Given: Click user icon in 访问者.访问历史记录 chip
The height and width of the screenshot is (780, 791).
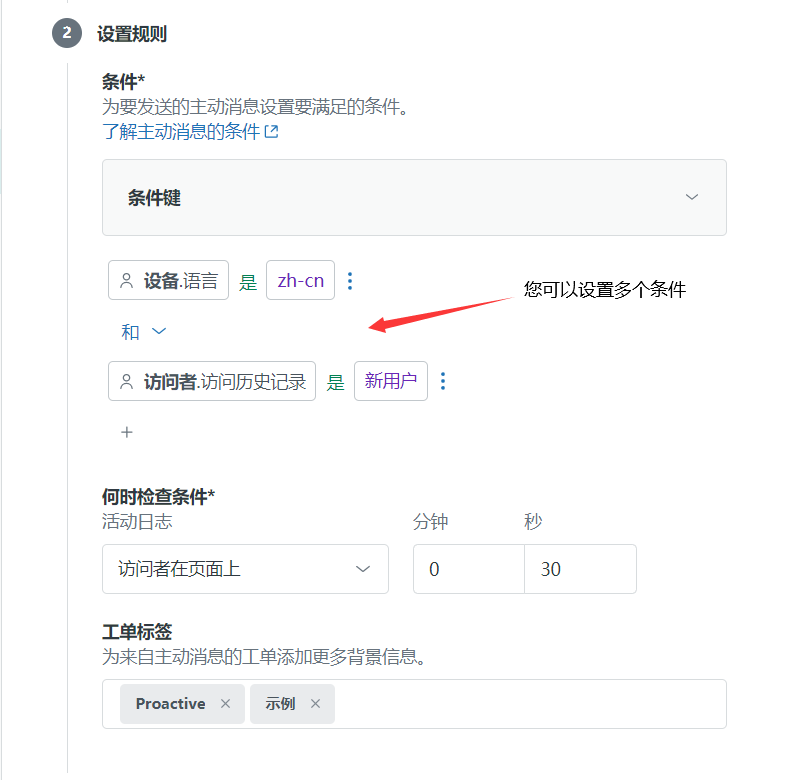Looking at the screenshot, I should click(x=127, y=381).
